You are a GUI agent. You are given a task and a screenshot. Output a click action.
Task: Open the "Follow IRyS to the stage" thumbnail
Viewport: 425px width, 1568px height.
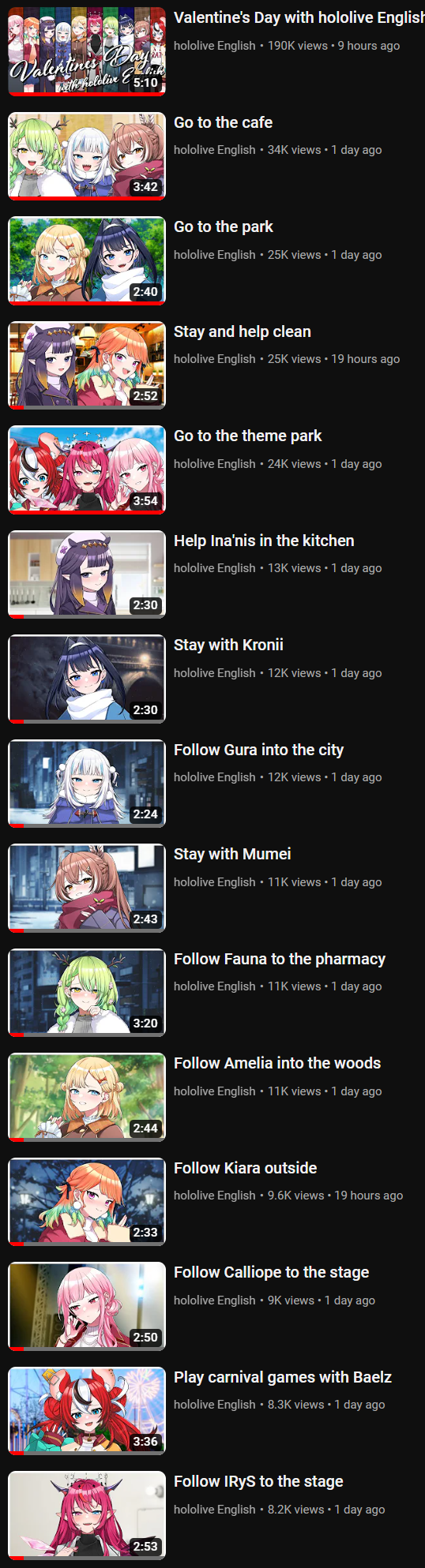[87, 1515]
